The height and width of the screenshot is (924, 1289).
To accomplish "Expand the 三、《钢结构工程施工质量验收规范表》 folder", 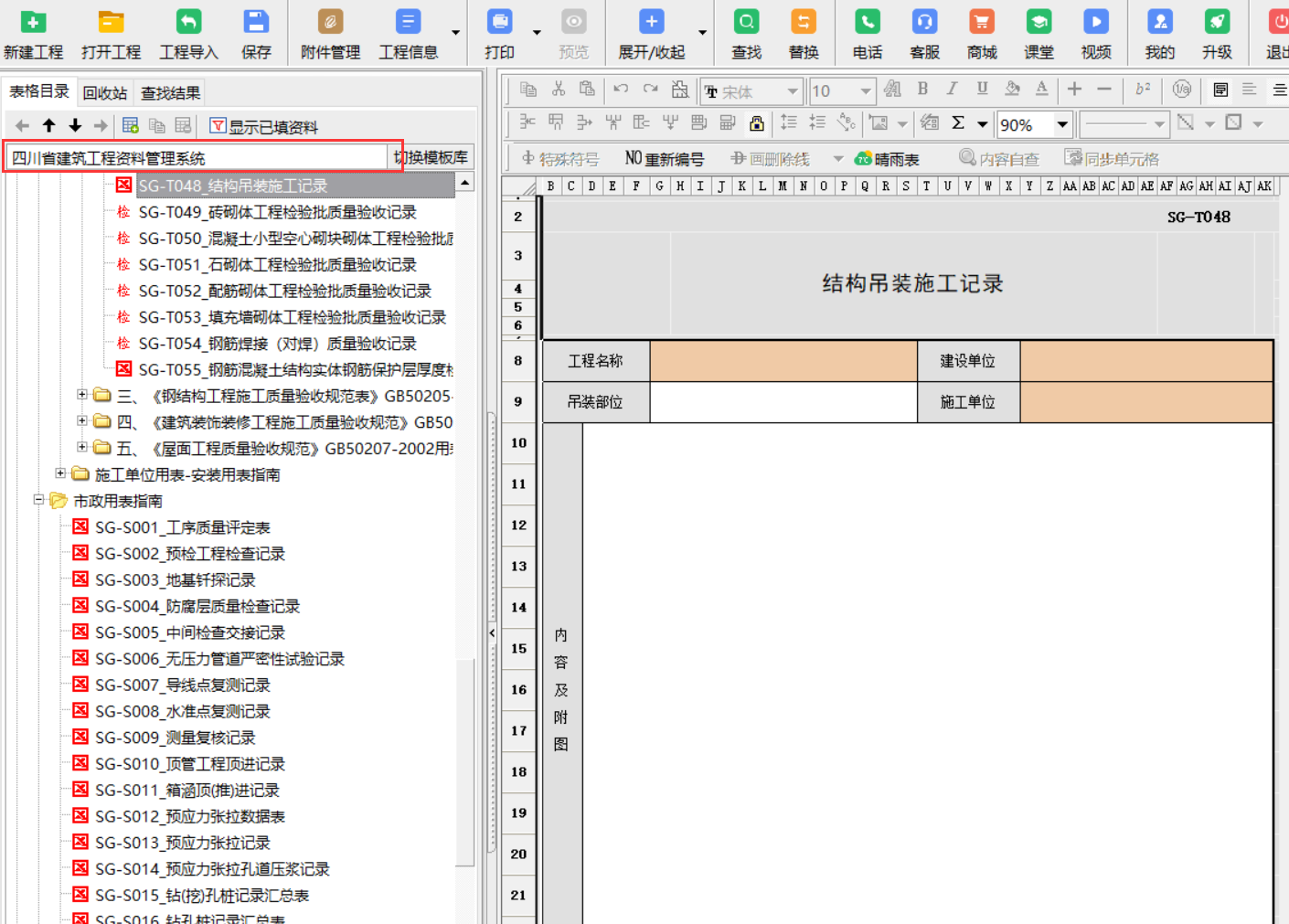I will tap(81, 395).
